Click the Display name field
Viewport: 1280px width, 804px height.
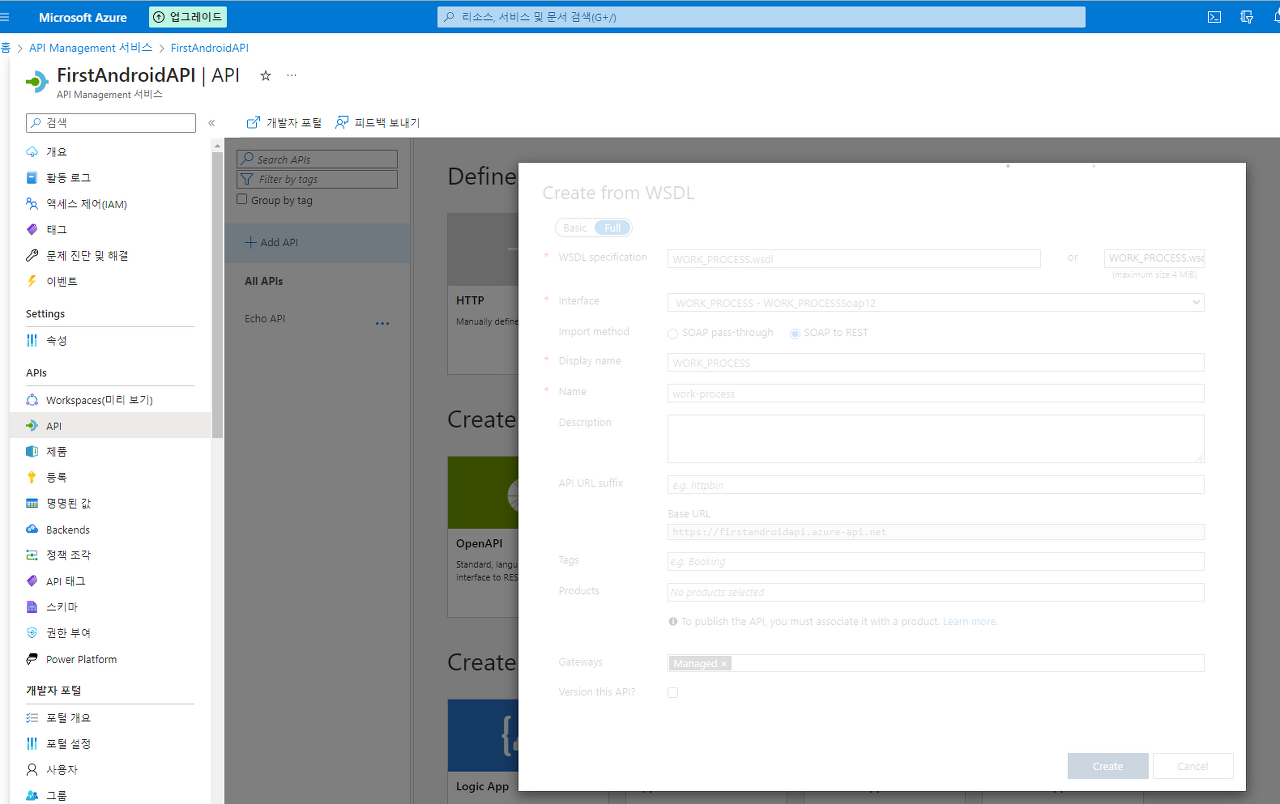point(936,362)
